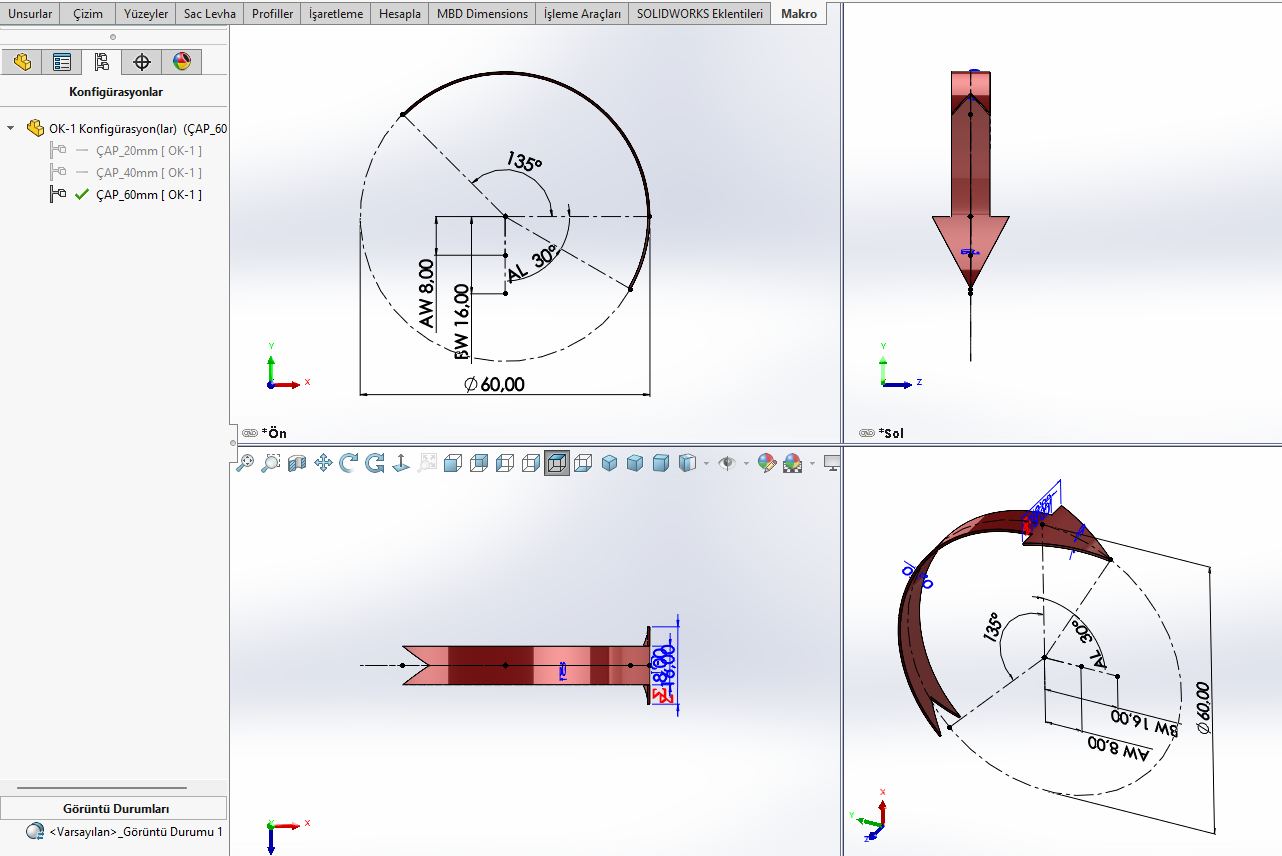Open the MBD Dimensions tab

[482, 14]
